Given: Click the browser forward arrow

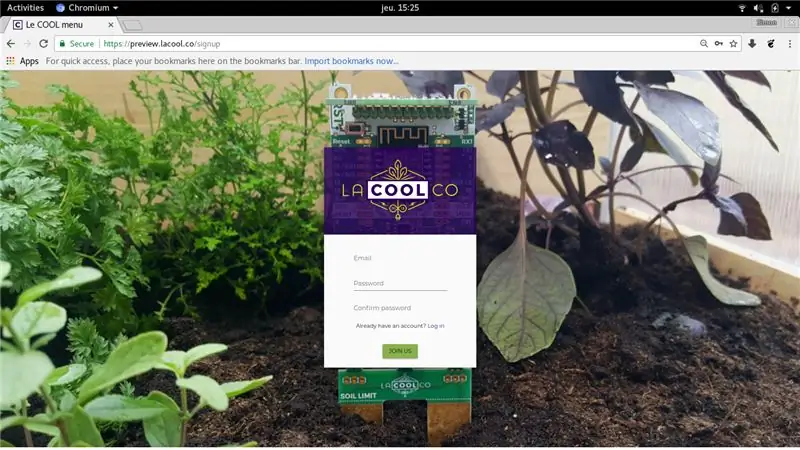Looking at the screenshot, I should [x=27, y=44].
